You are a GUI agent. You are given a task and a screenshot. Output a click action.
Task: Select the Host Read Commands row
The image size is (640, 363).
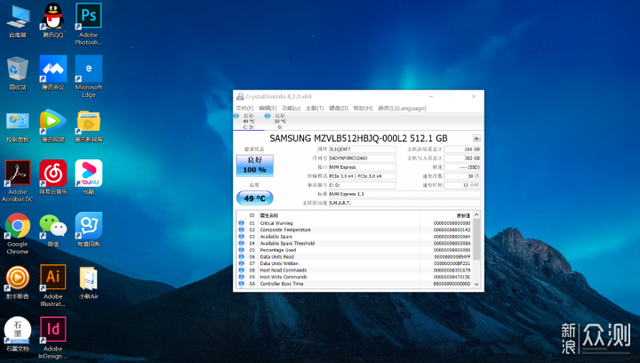click(354, 270)
